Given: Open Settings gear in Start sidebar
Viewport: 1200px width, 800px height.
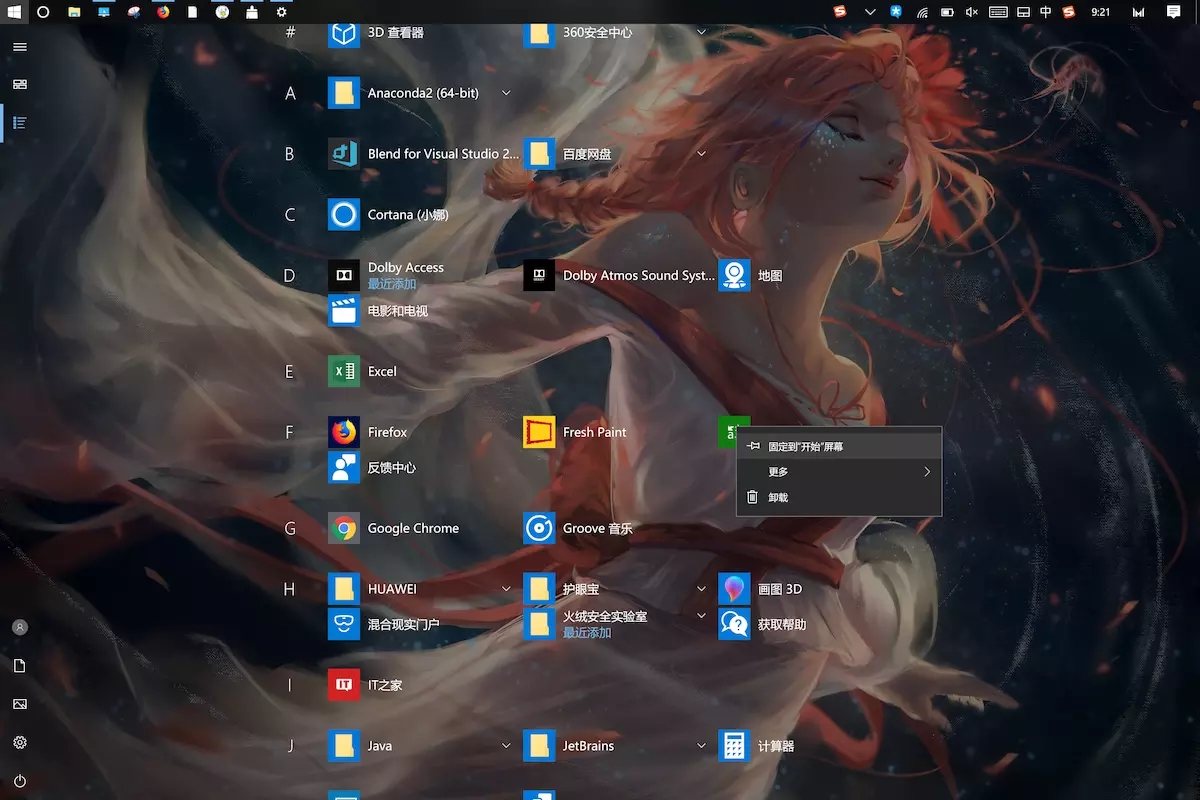Looking at the screenshot, I should pos(20,743).
